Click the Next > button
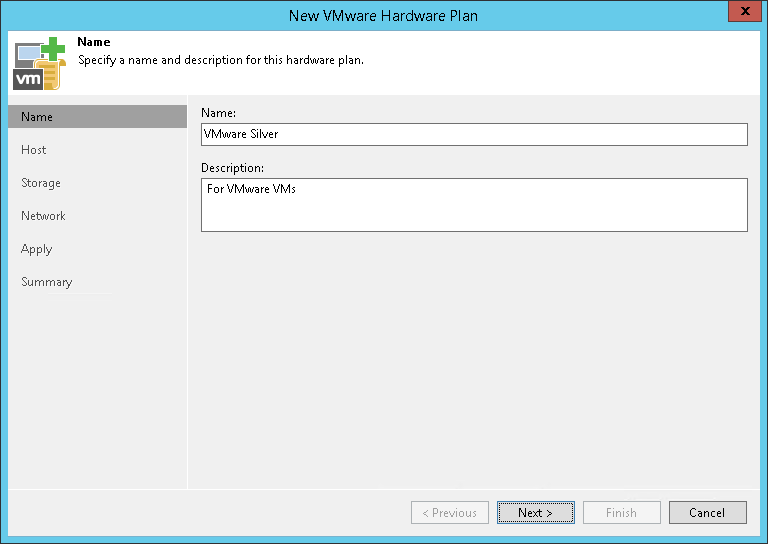This screenshot has height=544, width=768. tap(535, 512)
